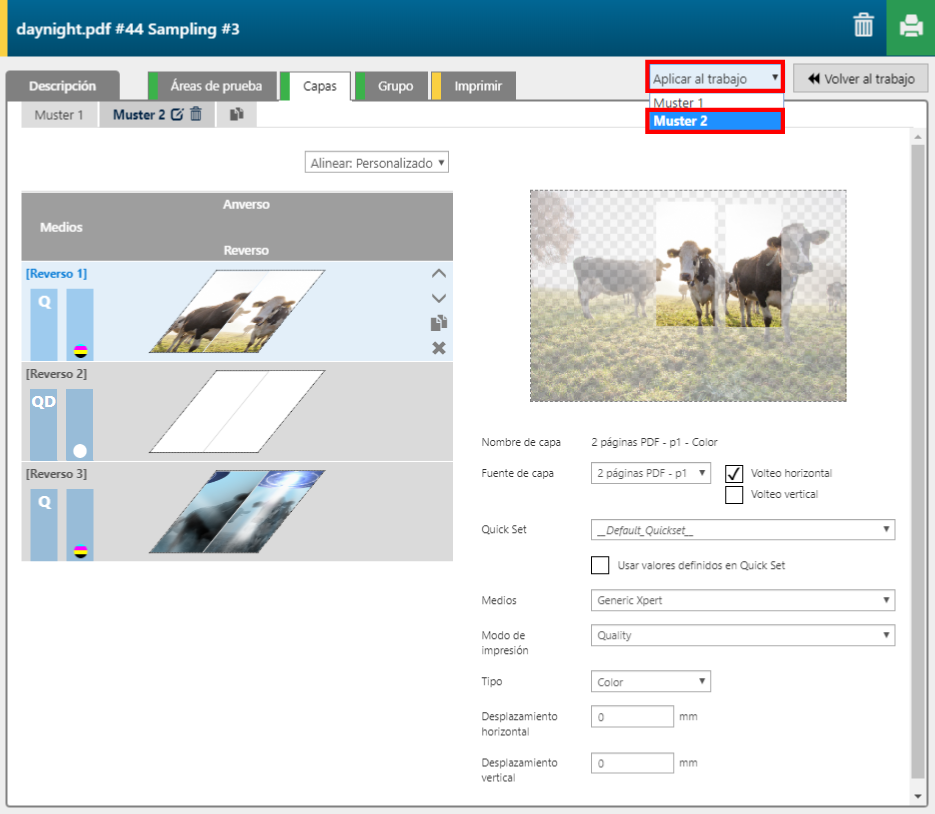Screen dimensions: 935x814
Task: Switch to the Áreas de prueba tab
Action: 216,86
